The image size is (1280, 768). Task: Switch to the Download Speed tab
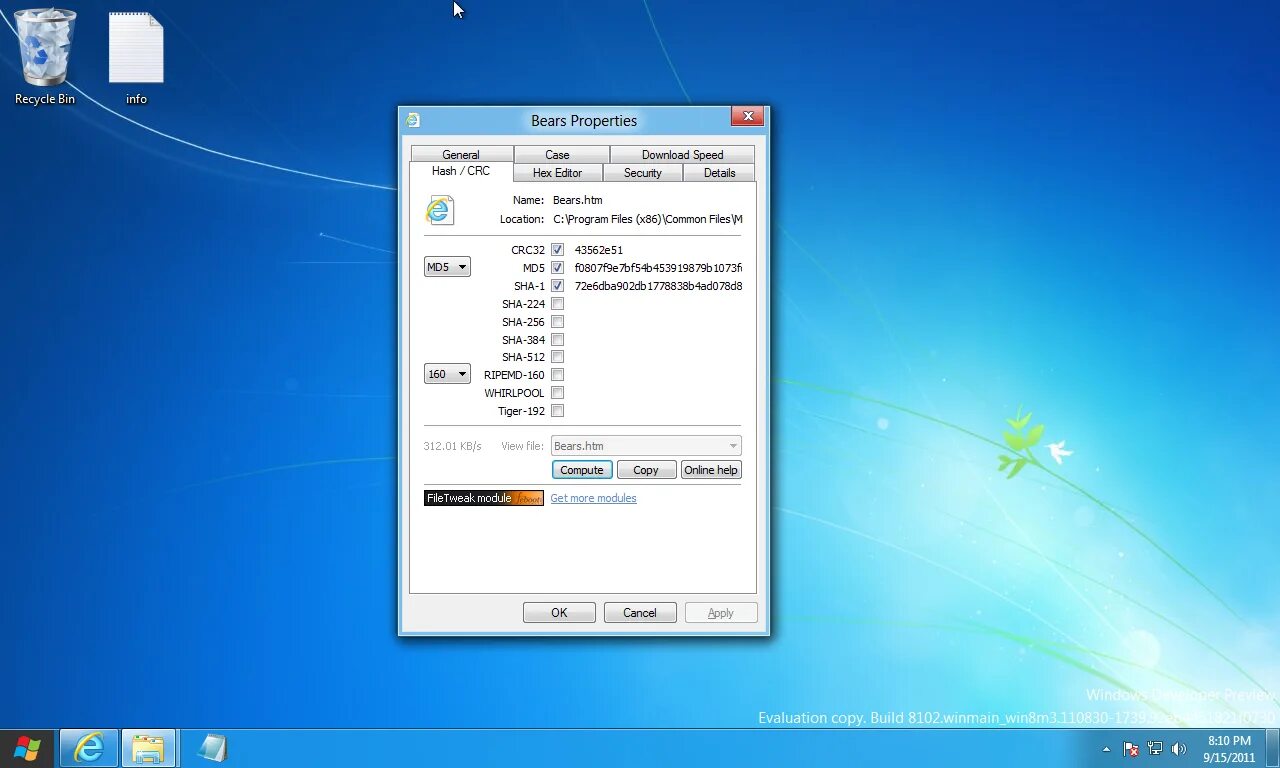[682, 155]
